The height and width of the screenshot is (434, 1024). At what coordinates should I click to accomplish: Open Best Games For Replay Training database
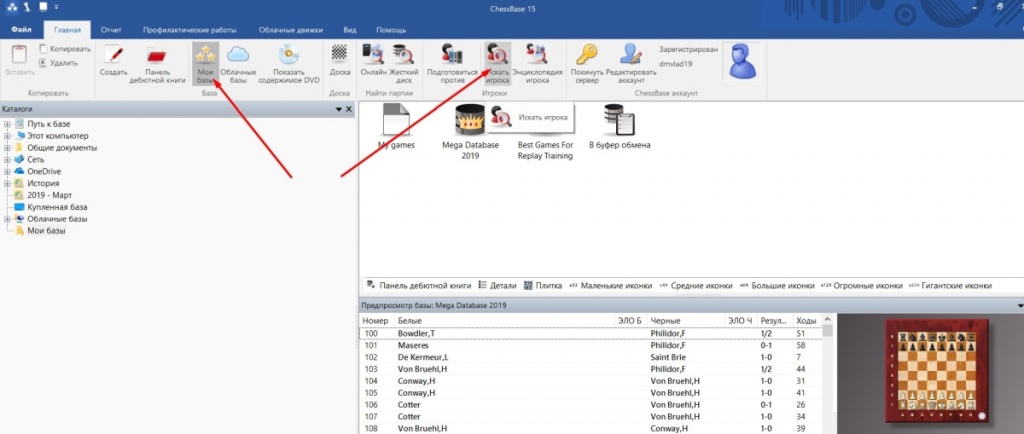(545, 151)
